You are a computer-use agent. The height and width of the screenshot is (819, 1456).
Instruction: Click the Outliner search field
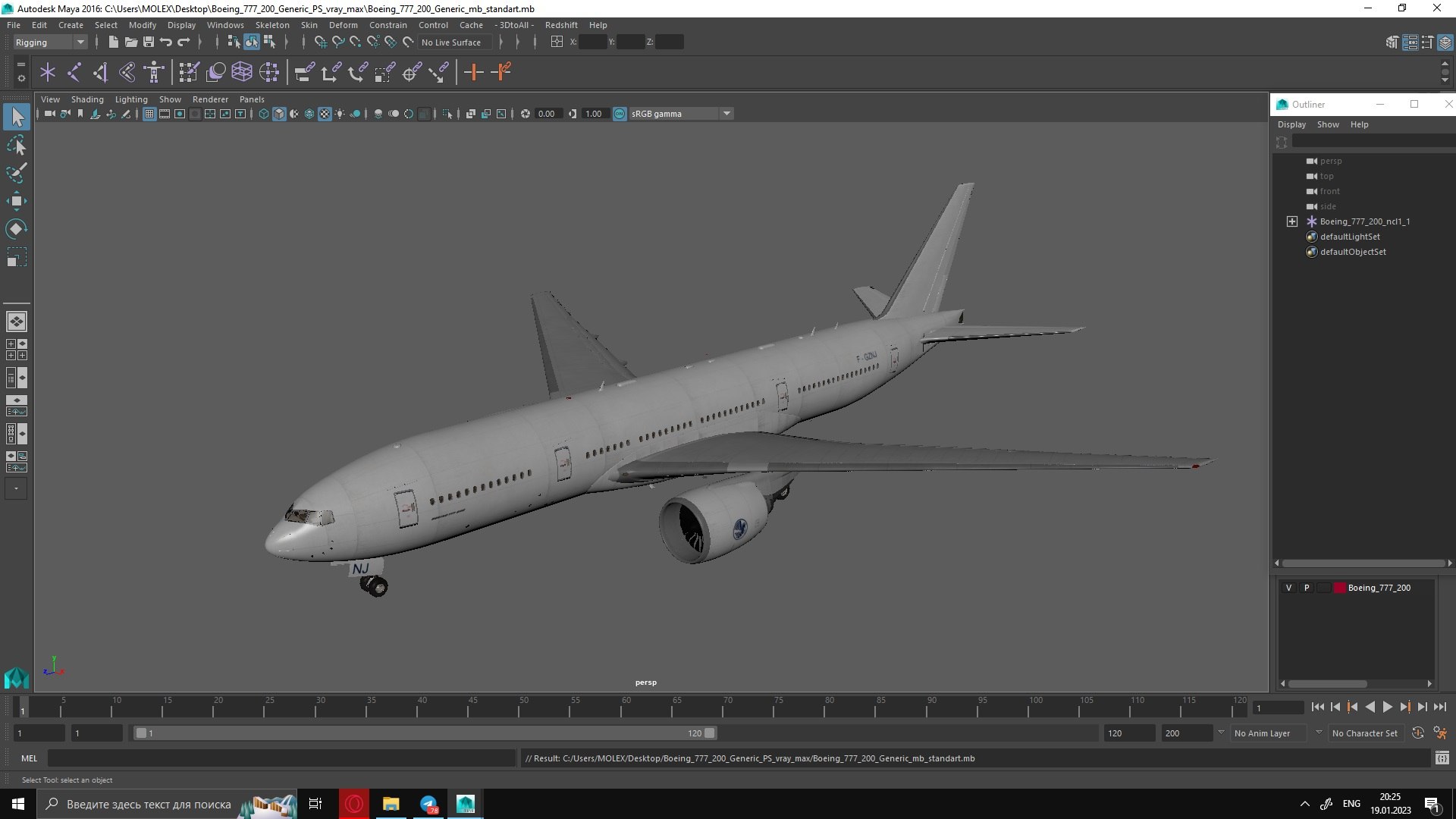[x=1373, y=142]
